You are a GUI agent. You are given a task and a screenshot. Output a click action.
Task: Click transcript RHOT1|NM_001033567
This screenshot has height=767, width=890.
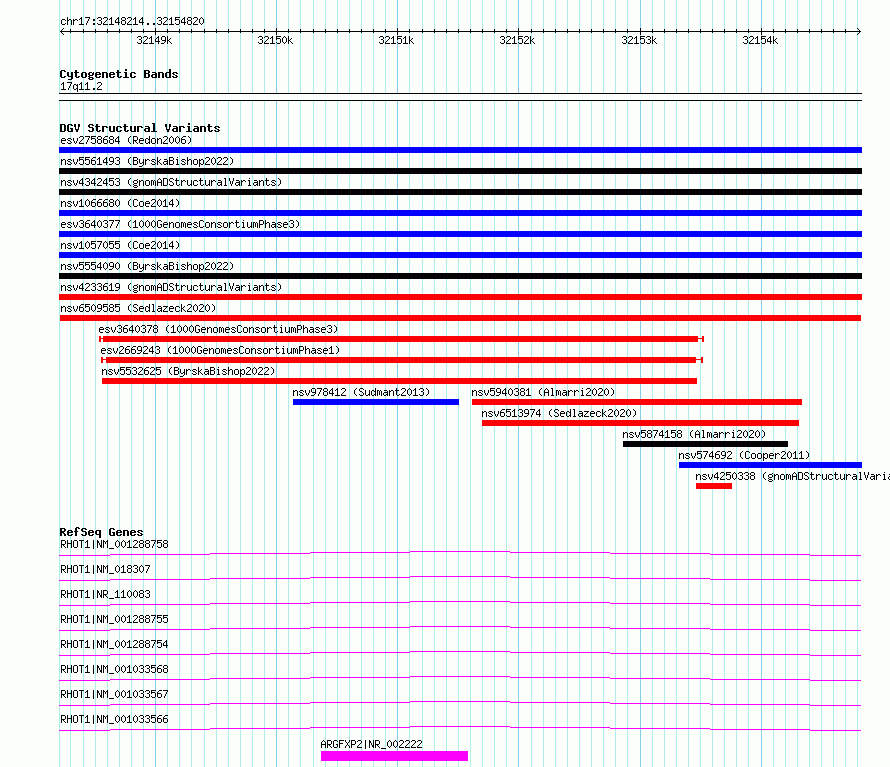[114, 694]
